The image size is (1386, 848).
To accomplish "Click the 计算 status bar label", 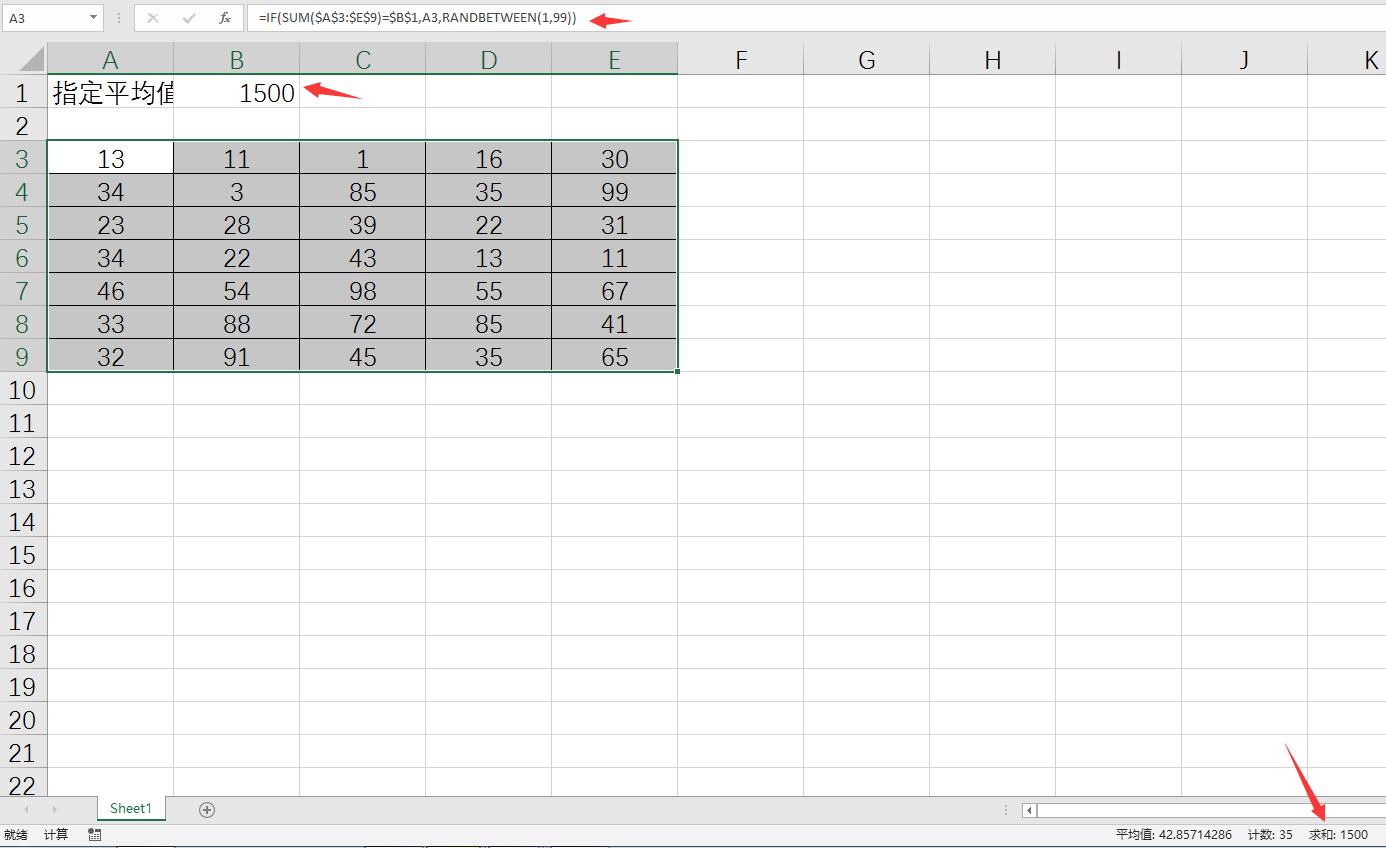I will (56, 834).
